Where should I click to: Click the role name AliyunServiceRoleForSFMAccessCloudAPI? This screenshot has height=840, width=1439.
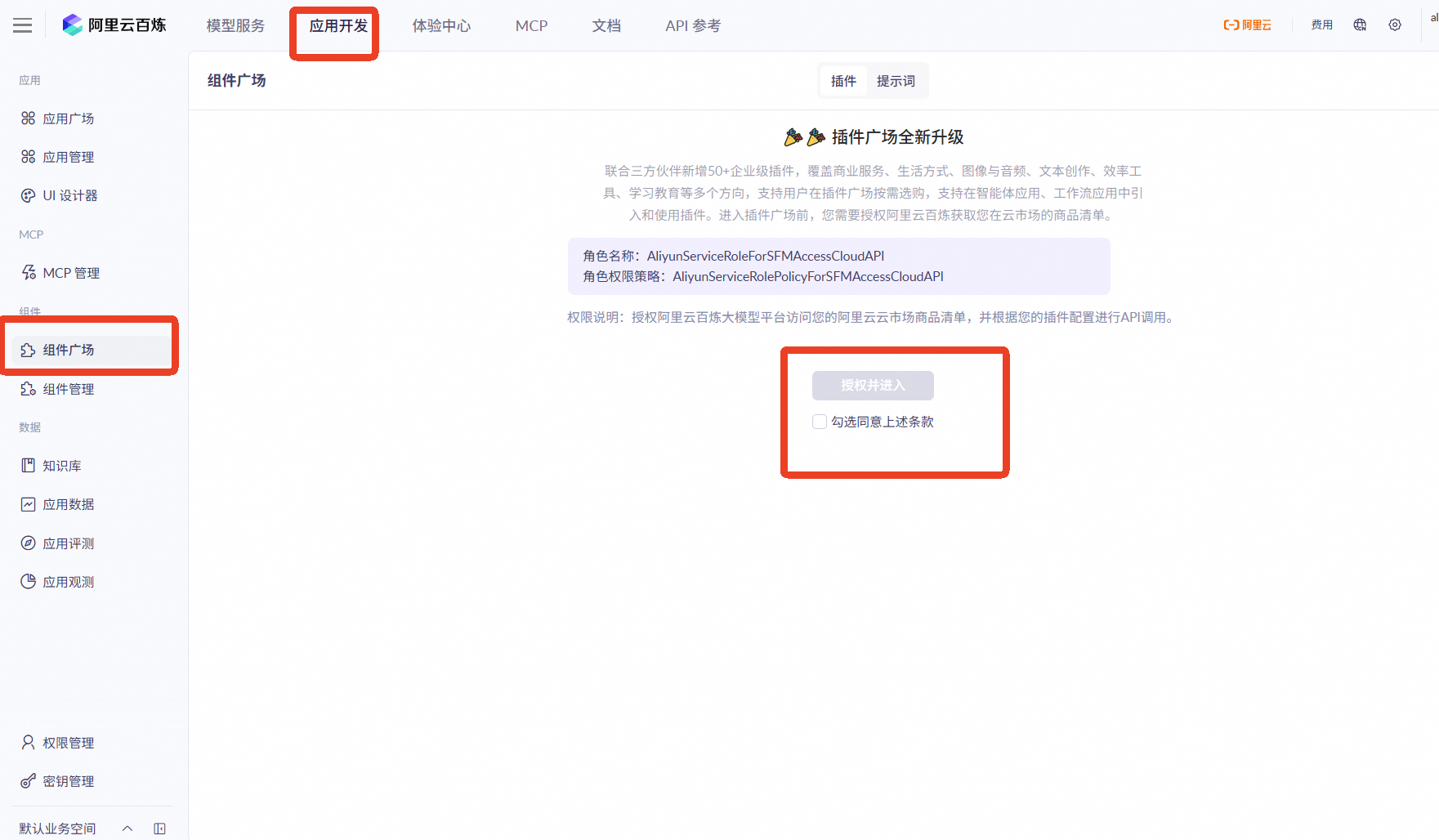pyautogui.click(x=766, y=256)
